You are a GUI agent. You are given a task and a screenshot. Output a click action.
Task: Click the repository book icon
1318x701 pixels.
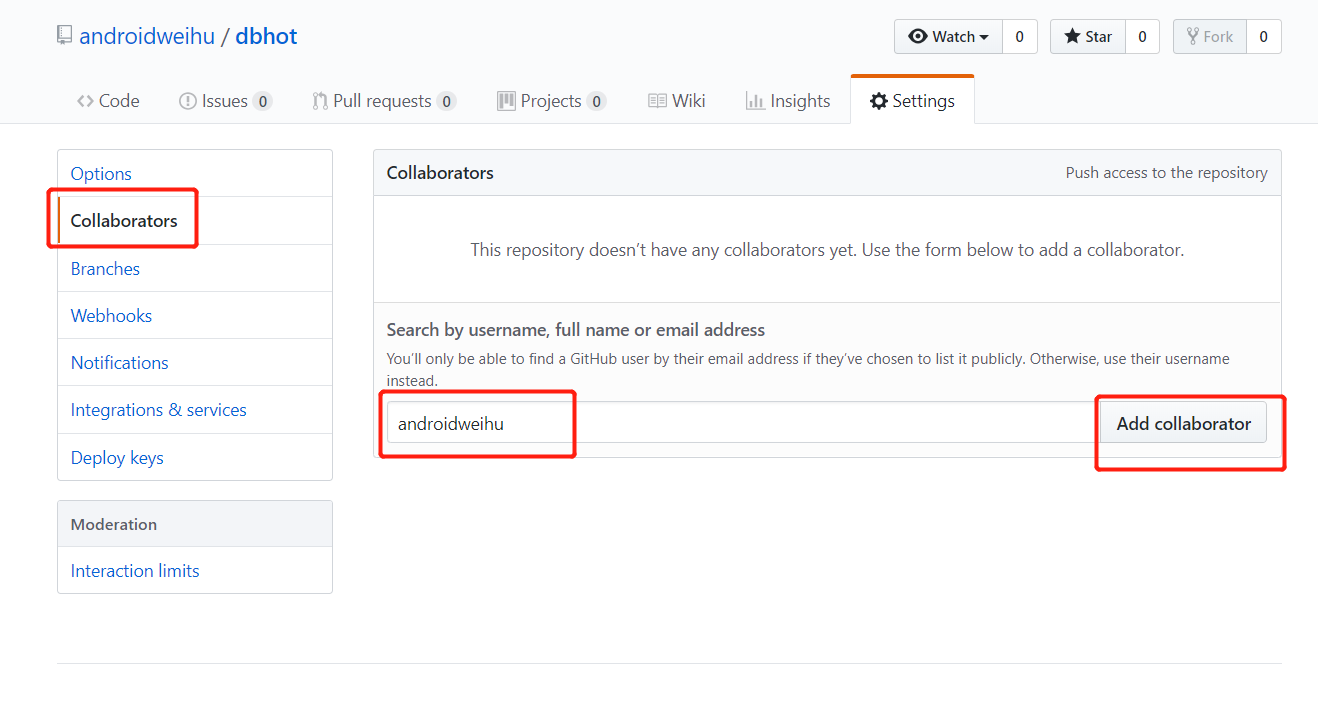(x=65, y=37)
